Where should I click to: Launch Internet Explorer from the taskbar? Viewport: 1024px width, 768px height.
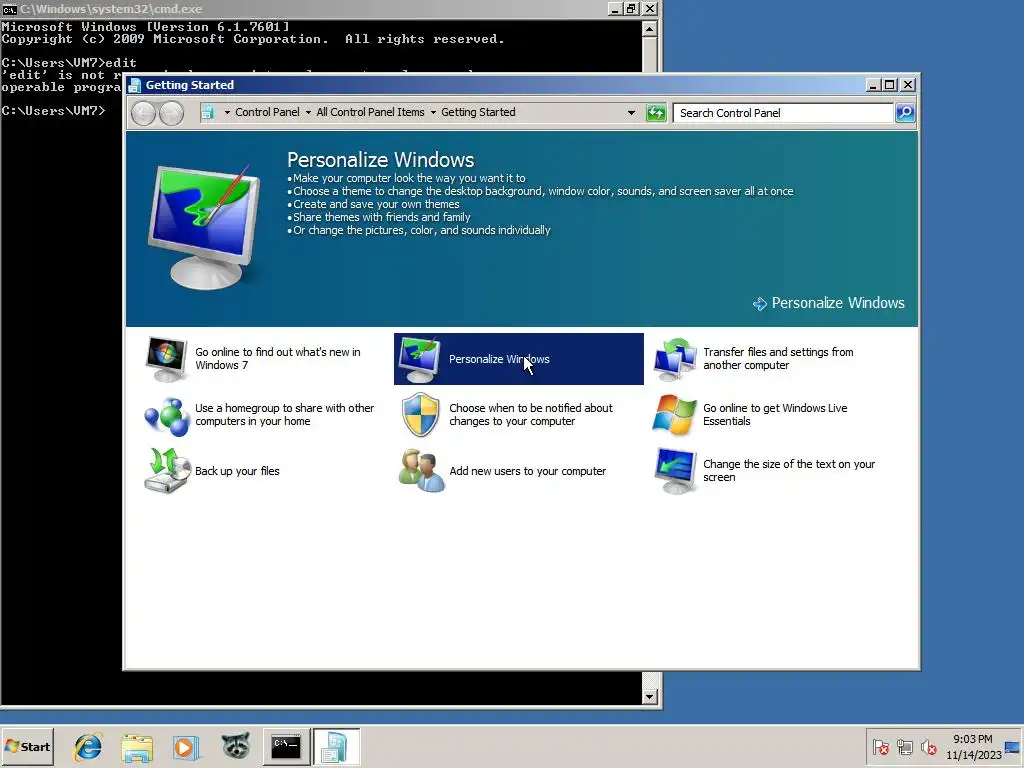pos(88,746)
